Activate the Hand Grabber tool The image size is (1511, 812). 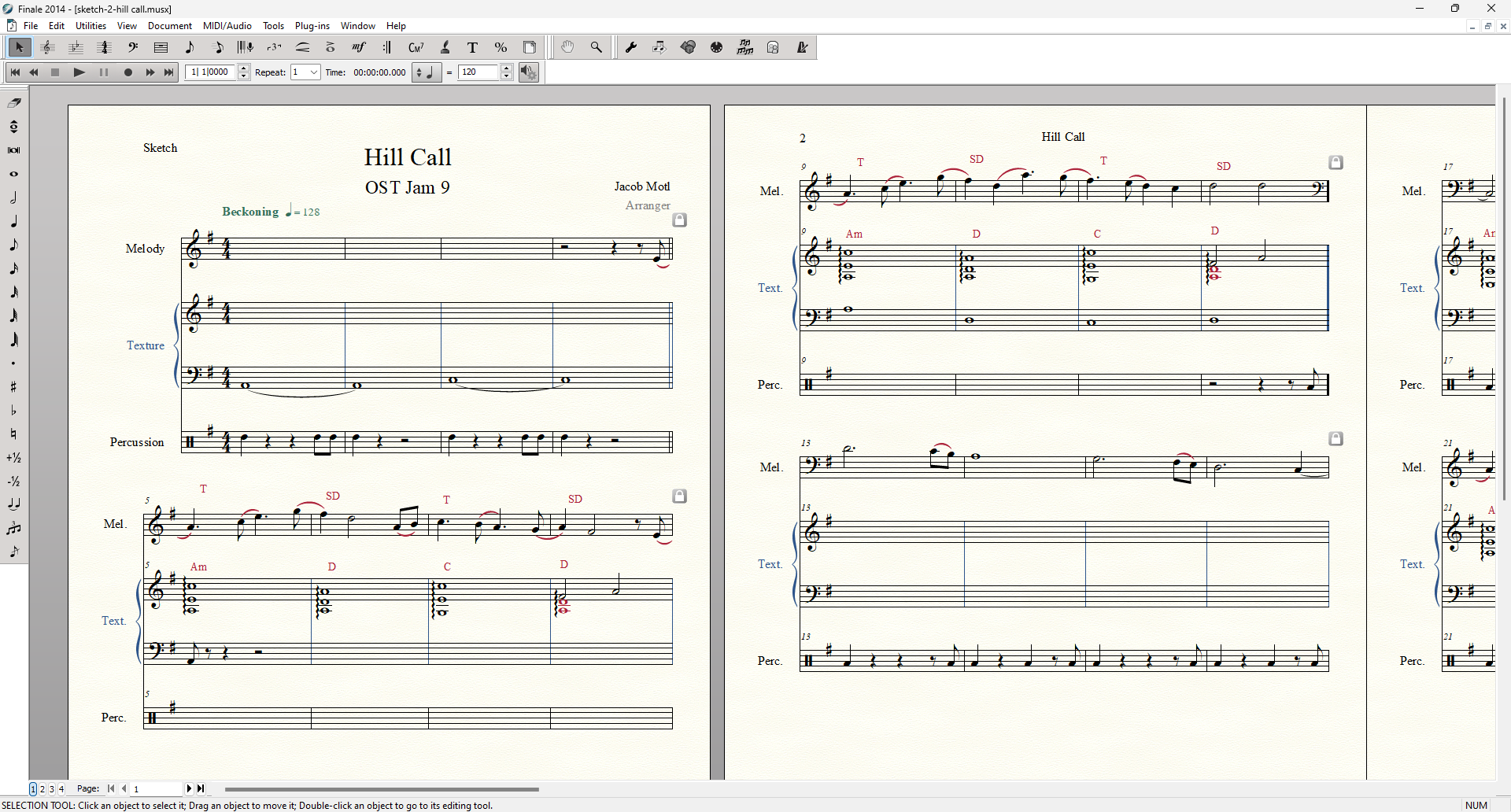[x=567, y=47]
